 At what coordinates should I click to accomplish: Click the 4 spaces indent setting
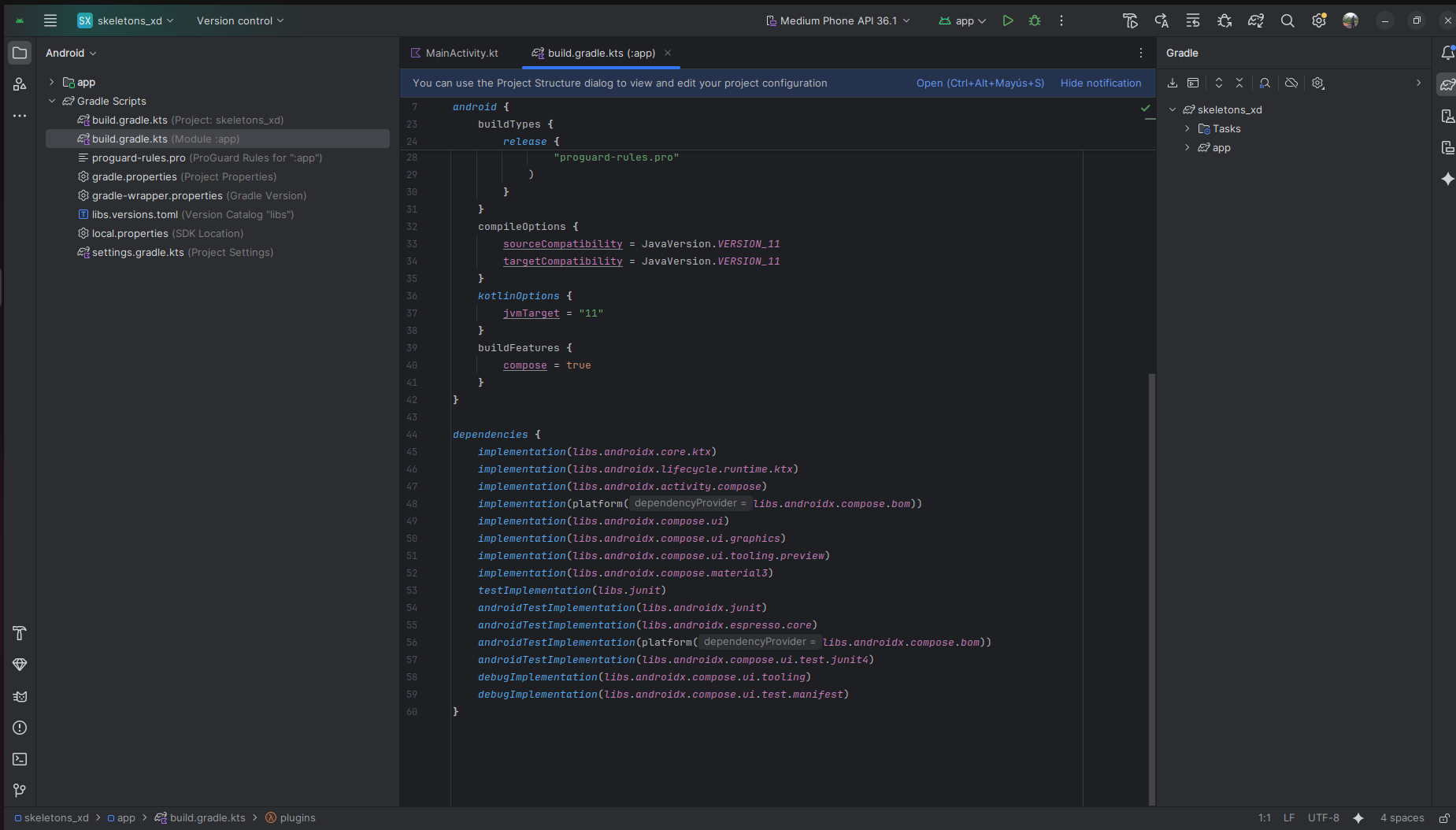click(x=1402, y=818)
